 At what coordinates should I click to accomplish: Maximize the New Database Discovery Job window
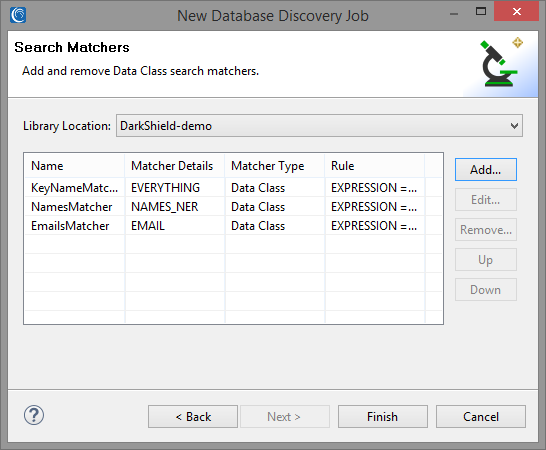(x=481, y=11)
